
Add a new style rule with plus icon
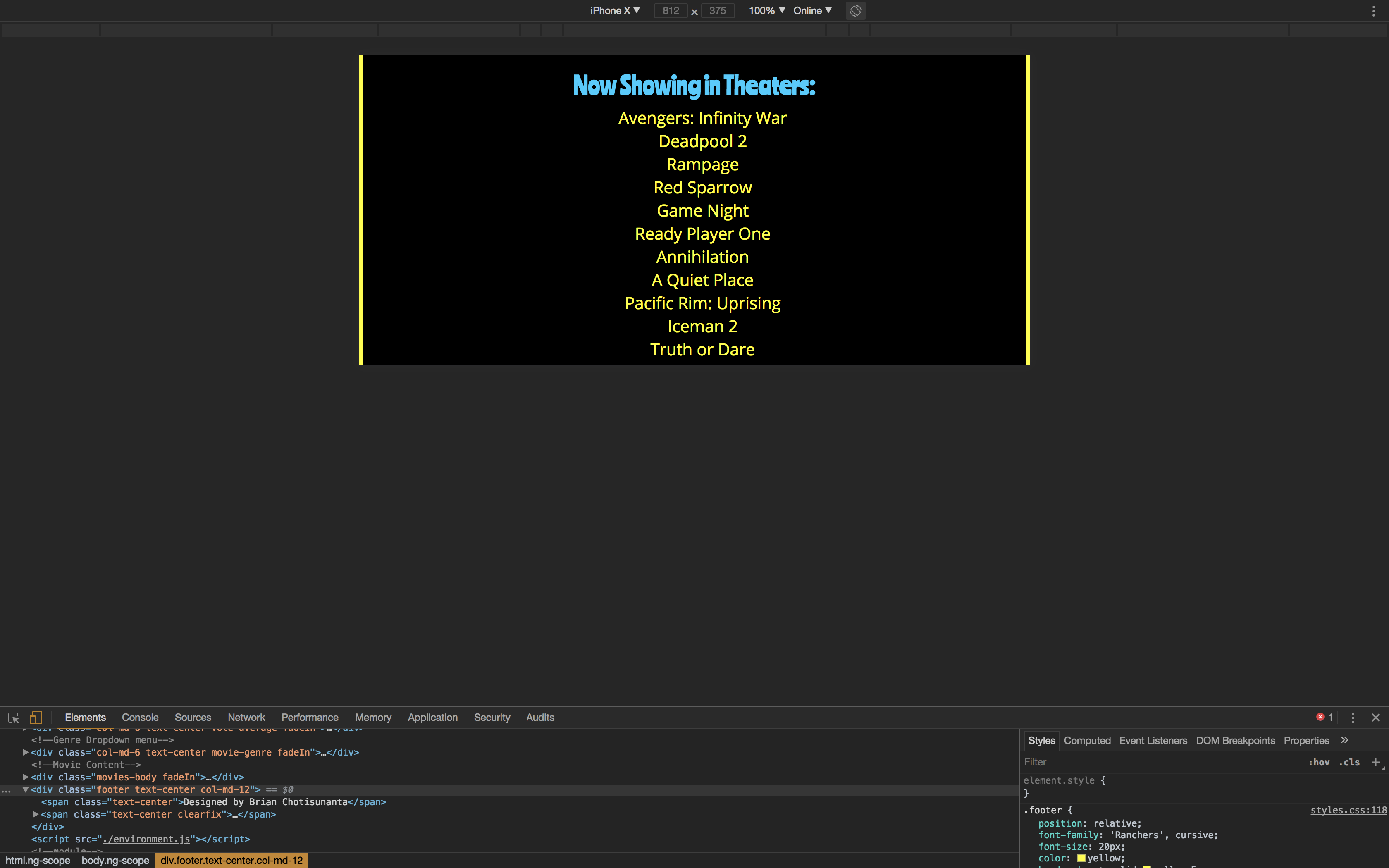tap(1376, 762)
